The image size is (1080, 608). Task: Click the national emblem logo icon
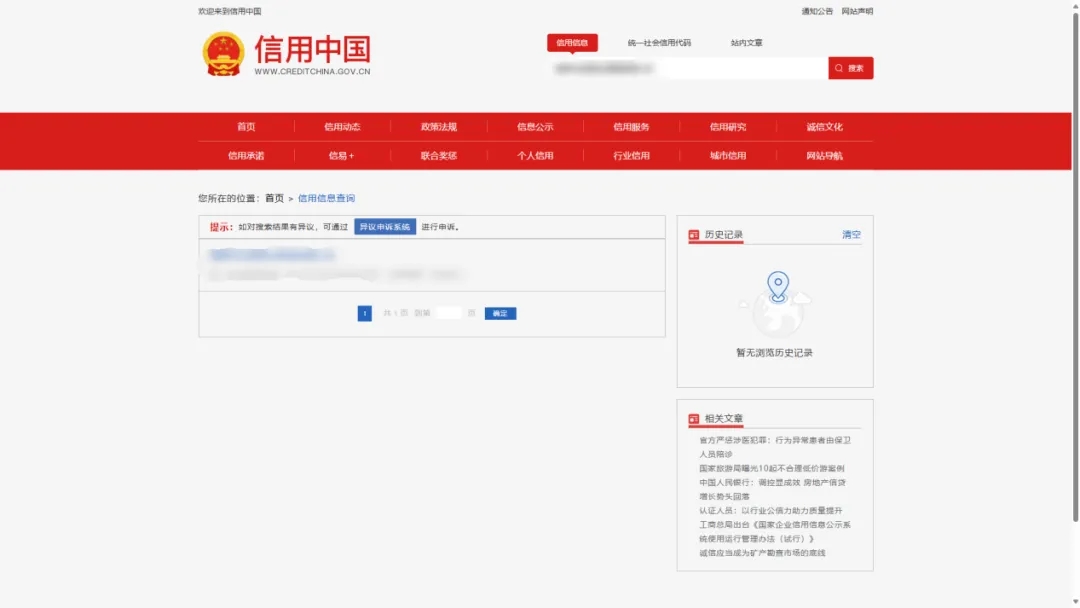[x=223, y=54]
